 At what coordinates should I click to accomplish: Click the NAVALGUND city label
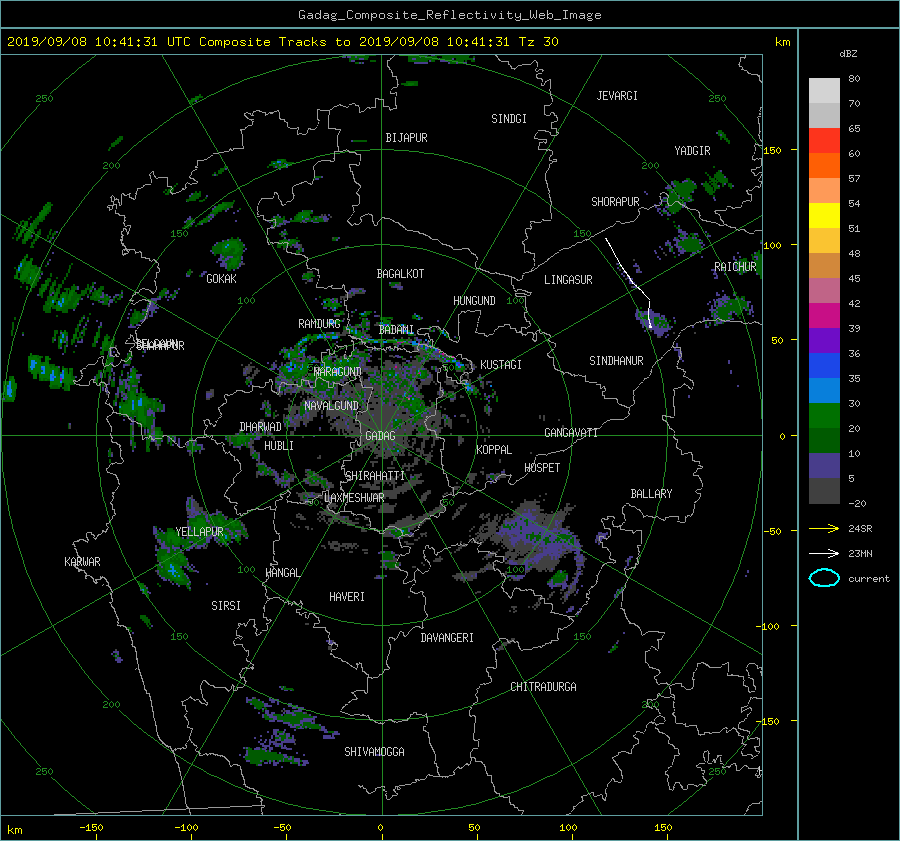[x=331, y=406]
